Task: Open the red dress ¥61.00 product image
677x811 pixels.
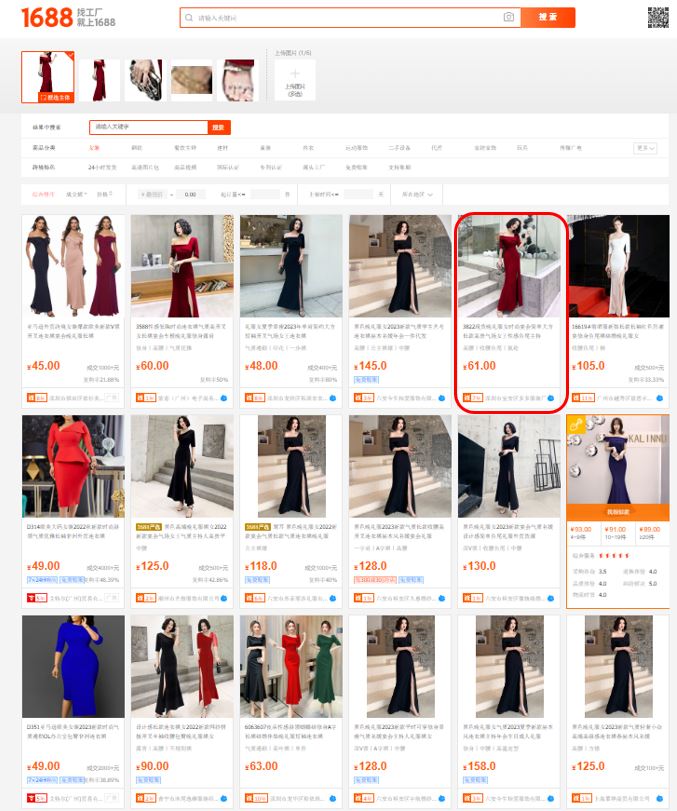Action: (509, 266)
